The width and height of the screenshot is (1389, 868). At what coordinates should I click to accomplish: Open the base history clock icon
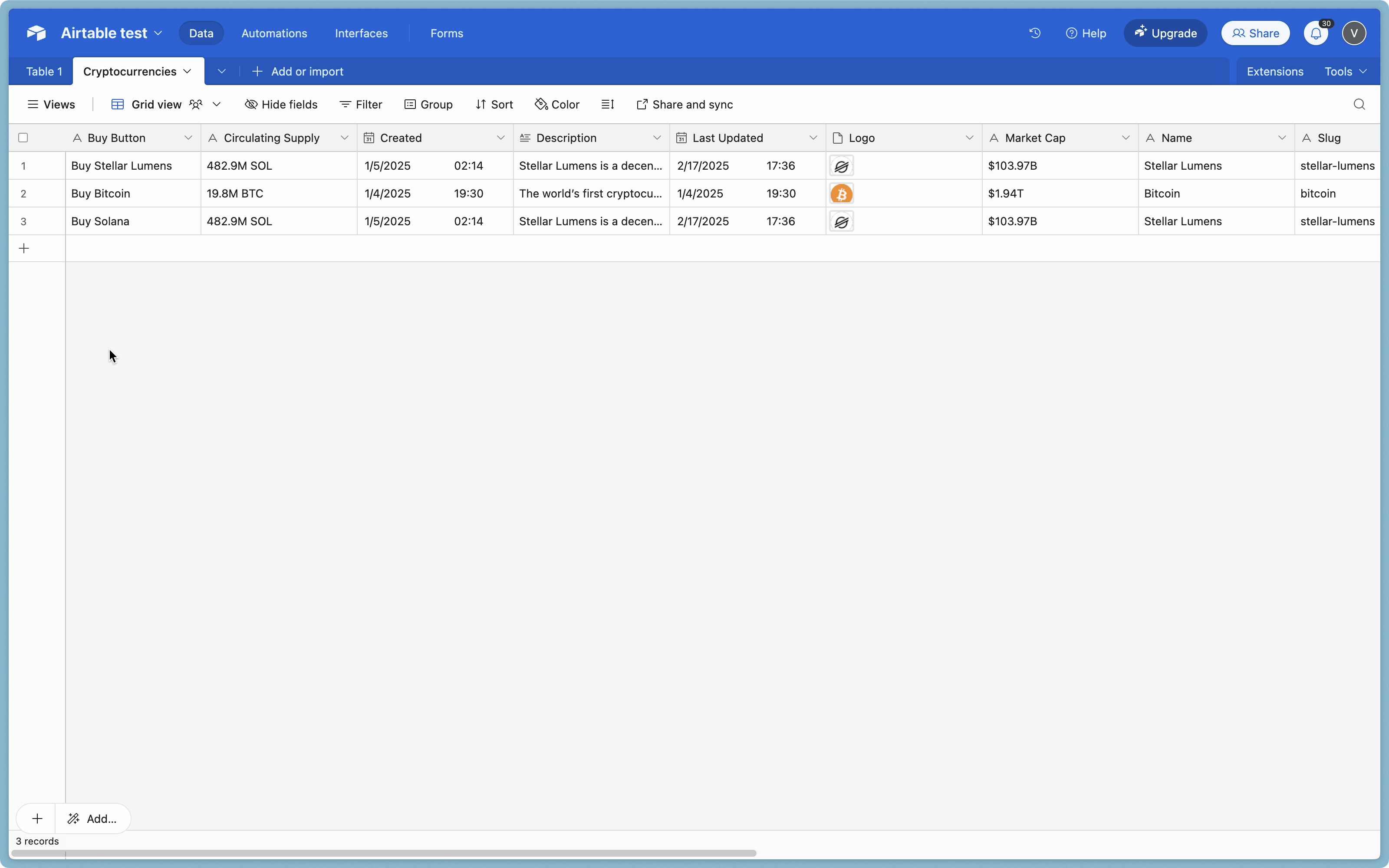[1034, 33]
